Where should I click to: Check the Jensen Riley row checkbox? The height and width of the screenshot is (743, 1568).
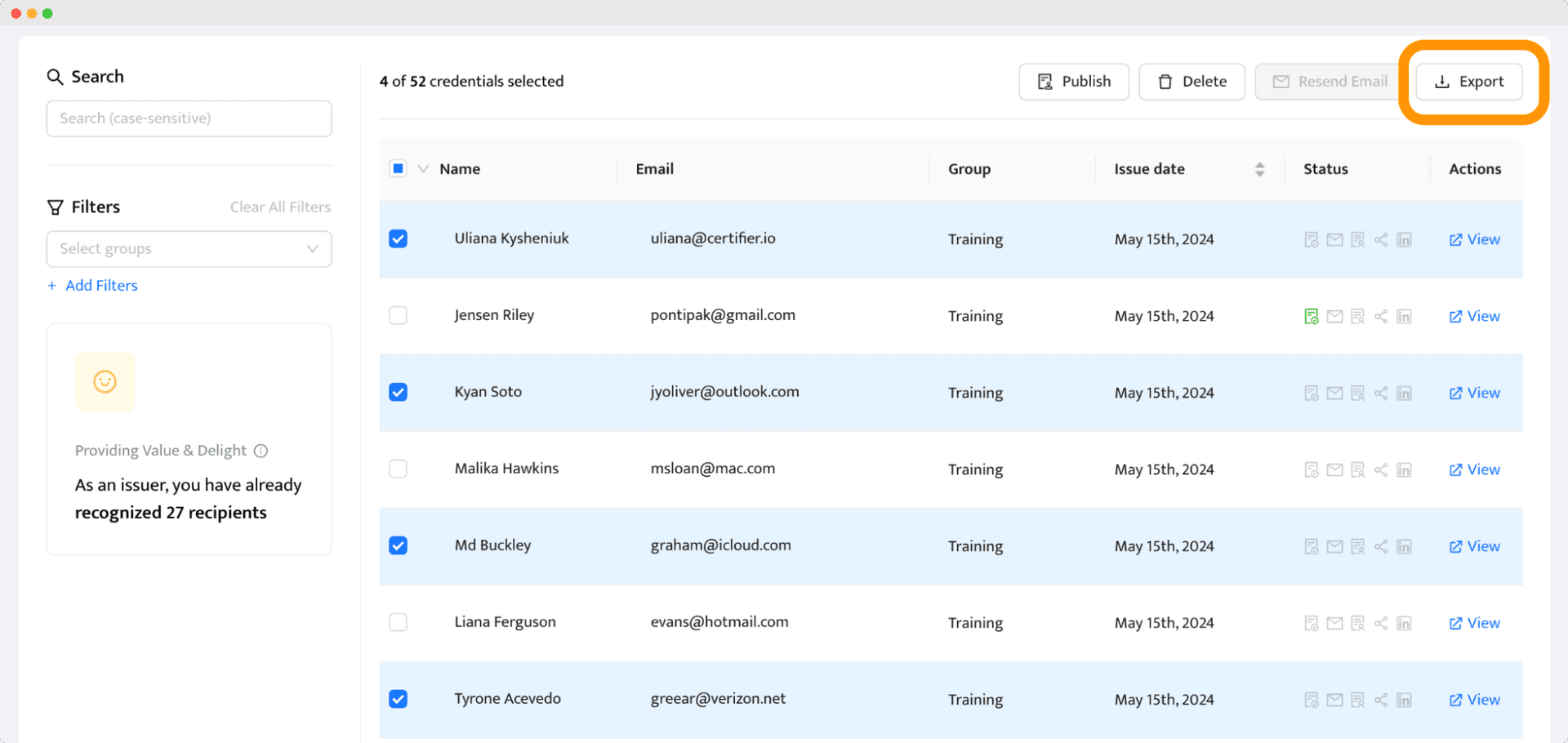coord(398,315)
